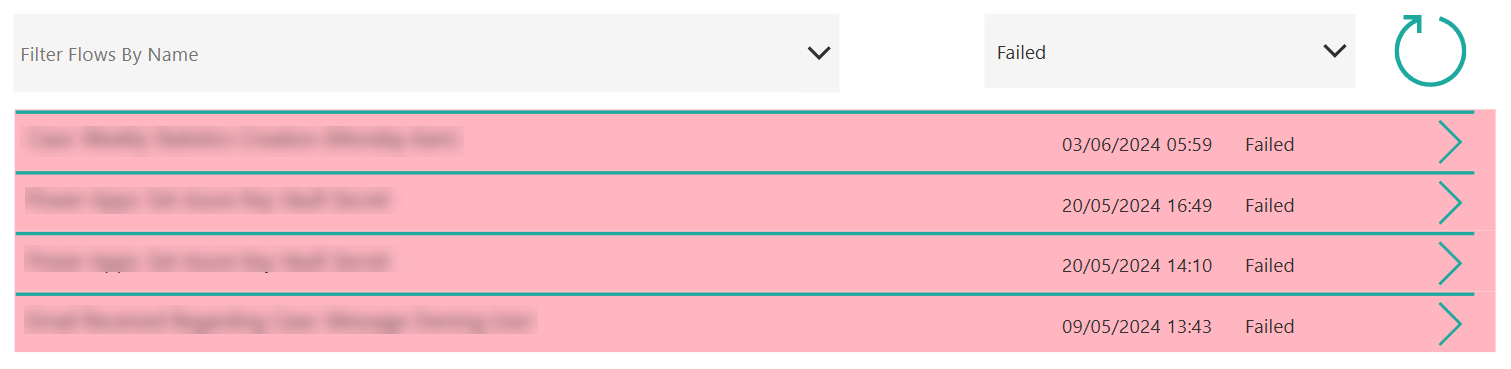Select the 20/05/2024 14:10 timestamp
Screen dimensions: 1511x369
1137,266
